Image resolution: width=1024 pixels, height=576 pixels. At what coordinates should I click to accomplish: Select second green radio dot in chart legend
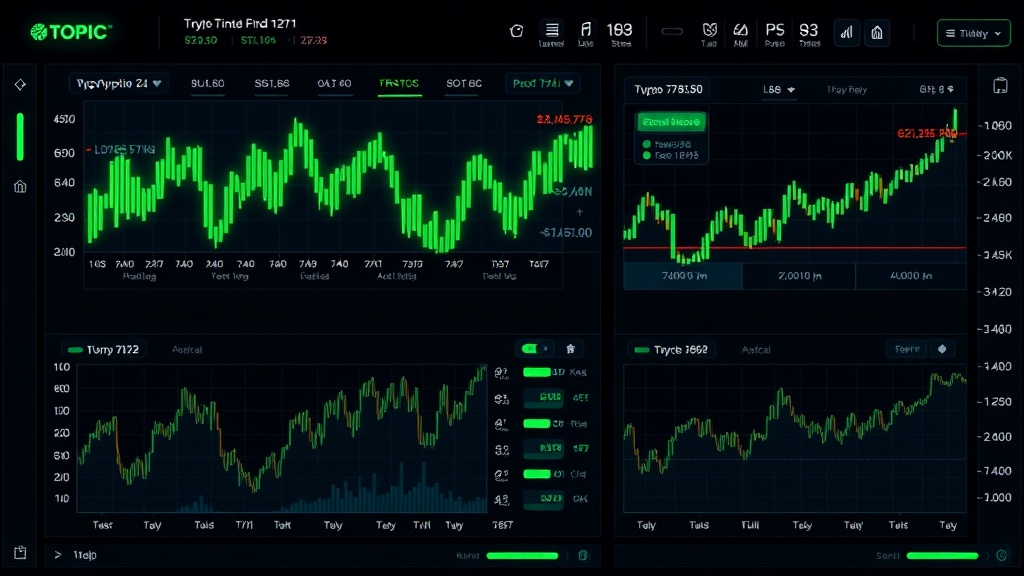coord(647,155)
